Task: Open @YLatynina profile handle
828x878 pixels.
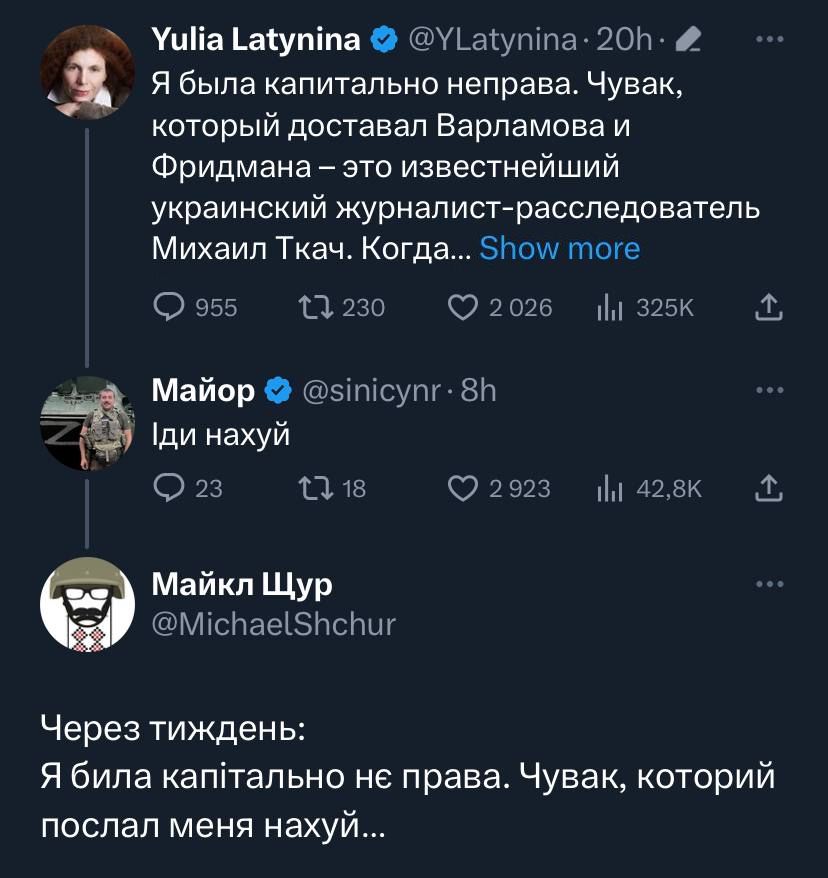Action: [492, 40]
